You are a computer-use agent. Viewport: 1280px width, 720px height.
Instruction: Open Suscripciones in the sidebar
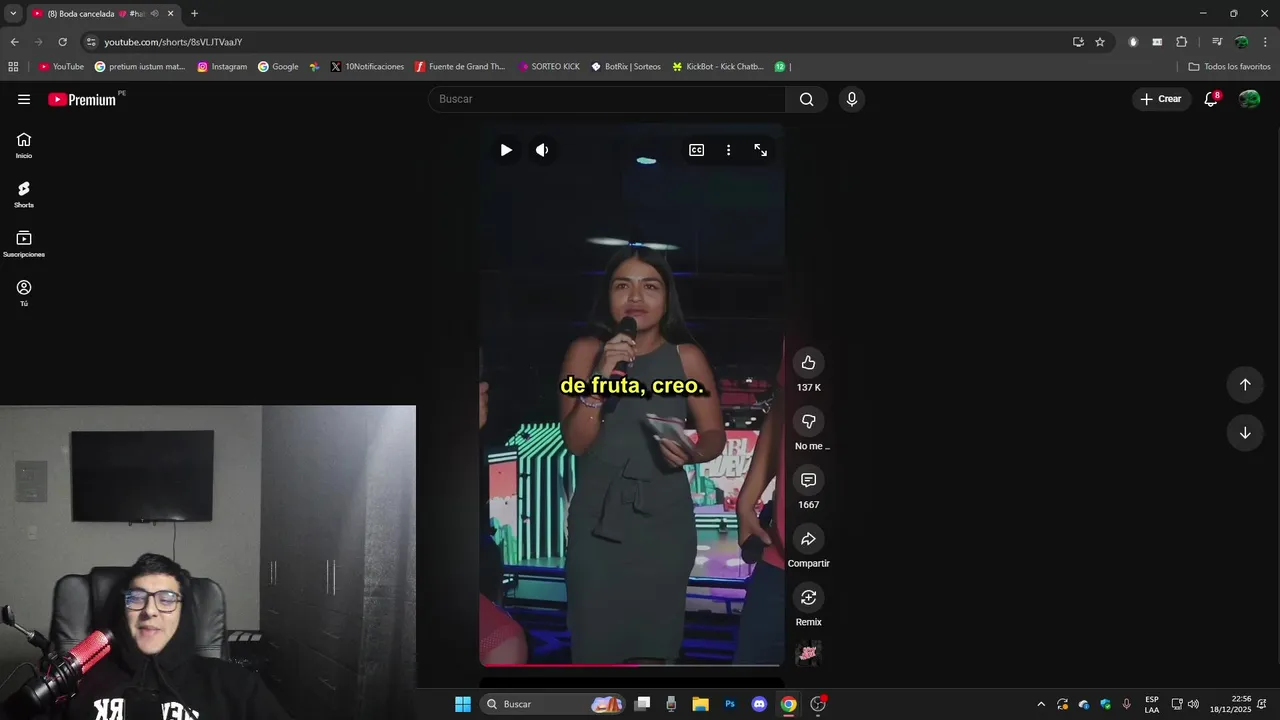[24, 244]
